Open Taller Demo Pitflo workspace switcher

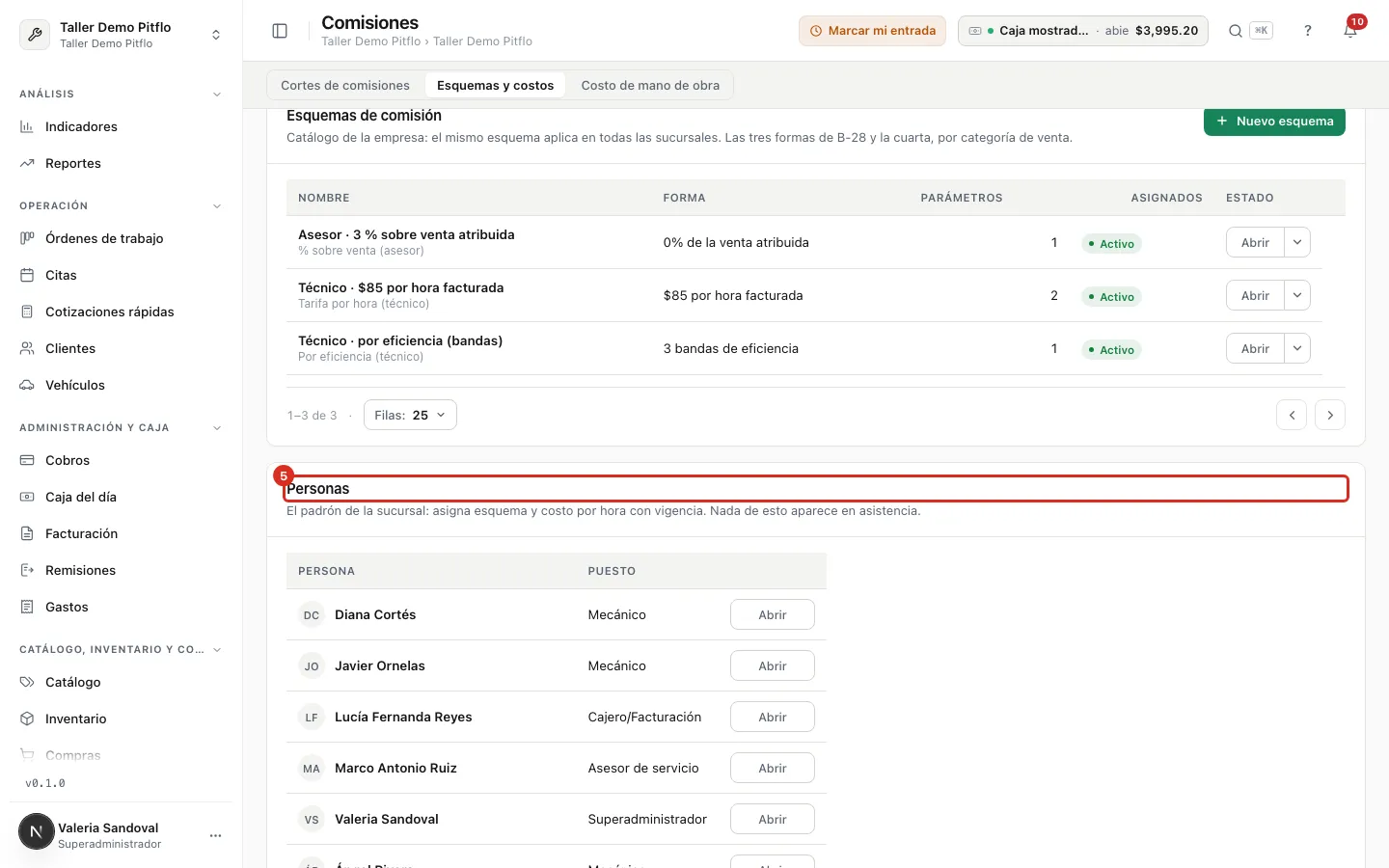(121, 35)
